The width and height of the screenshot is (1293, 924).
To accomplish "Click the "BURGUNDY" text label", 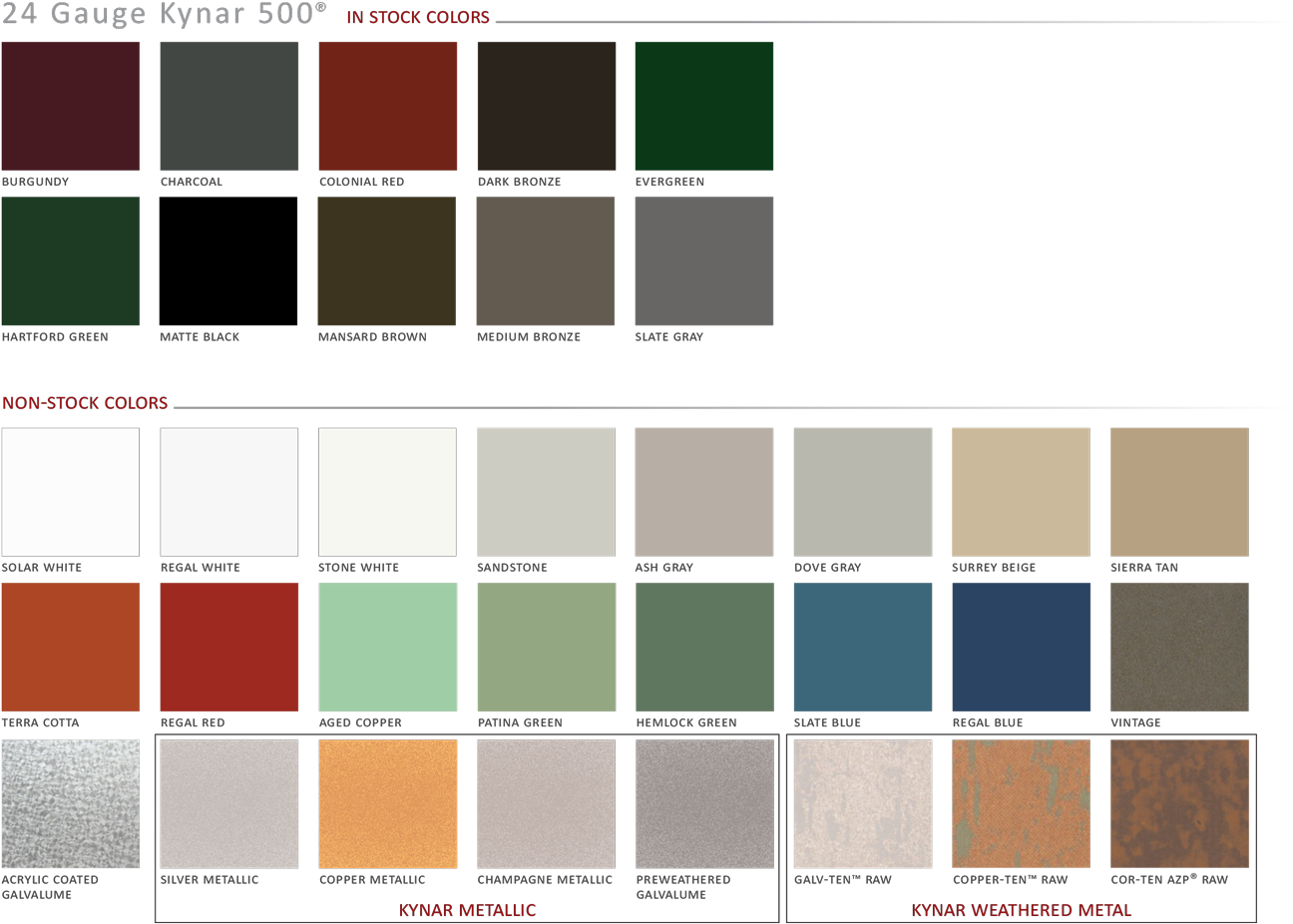I will [36, 182].
